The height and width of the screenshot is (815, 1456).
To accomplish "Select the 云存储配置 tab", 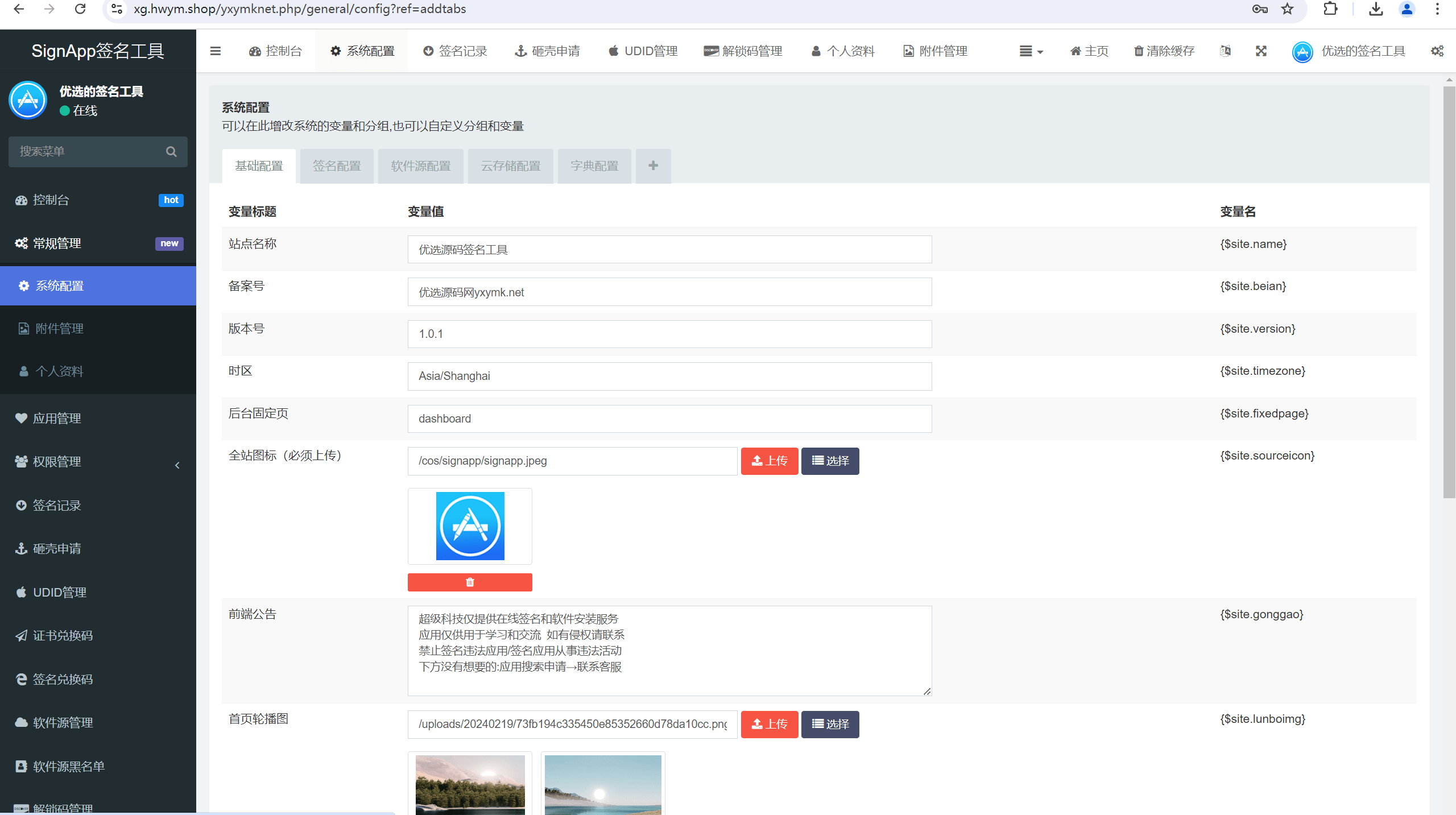I will coord(511,166).
